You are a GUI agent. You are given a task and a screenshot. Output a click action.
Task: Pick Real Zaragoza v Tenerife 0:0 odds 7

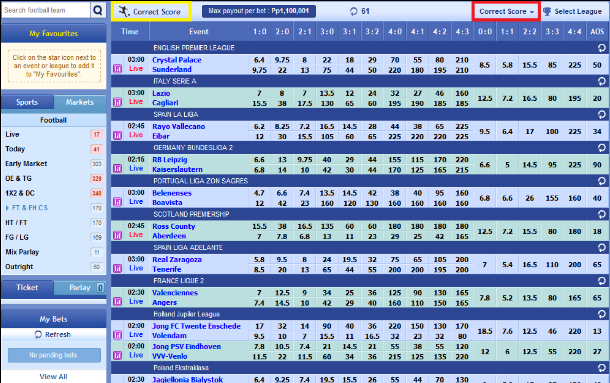[x=484, y=265]
